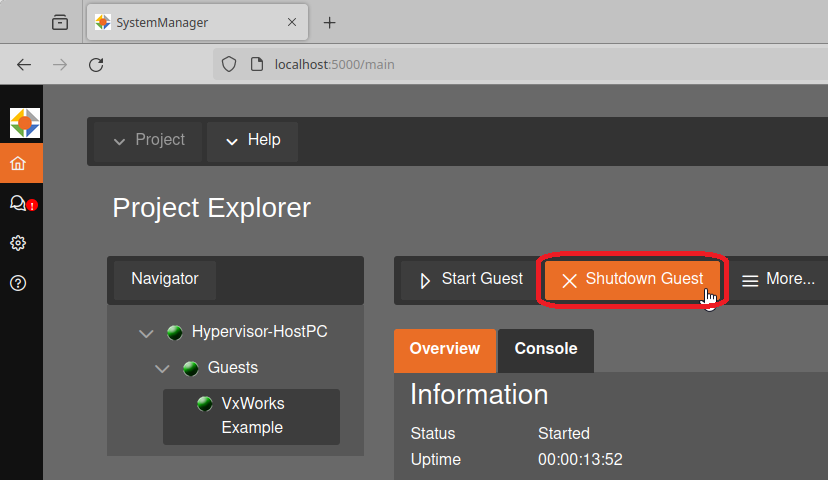Viewport: 828px width, 480px height.
Task: Click the browser forward arrow
Action: pos(60,64)
